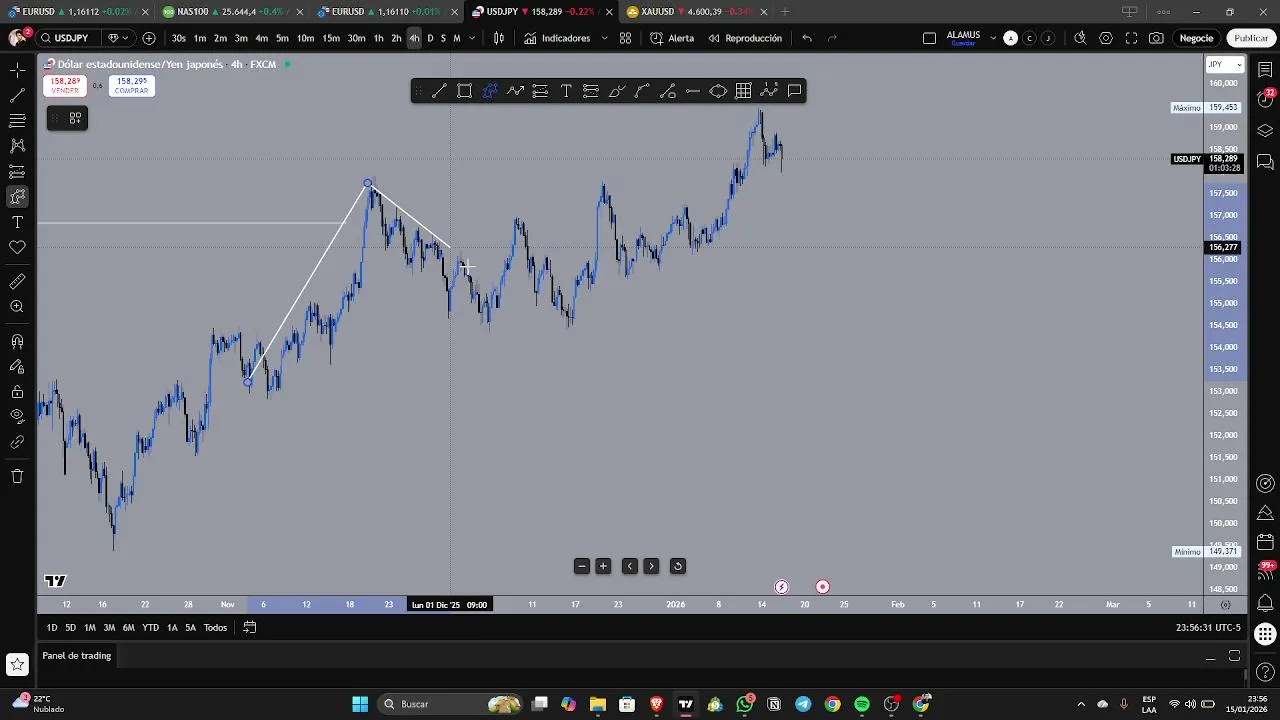The height and width of the screenshot is (720, 1280).
Task: Reset the chart view with circular arrow button
Action: pyautogui.click(x=677, y=566)
